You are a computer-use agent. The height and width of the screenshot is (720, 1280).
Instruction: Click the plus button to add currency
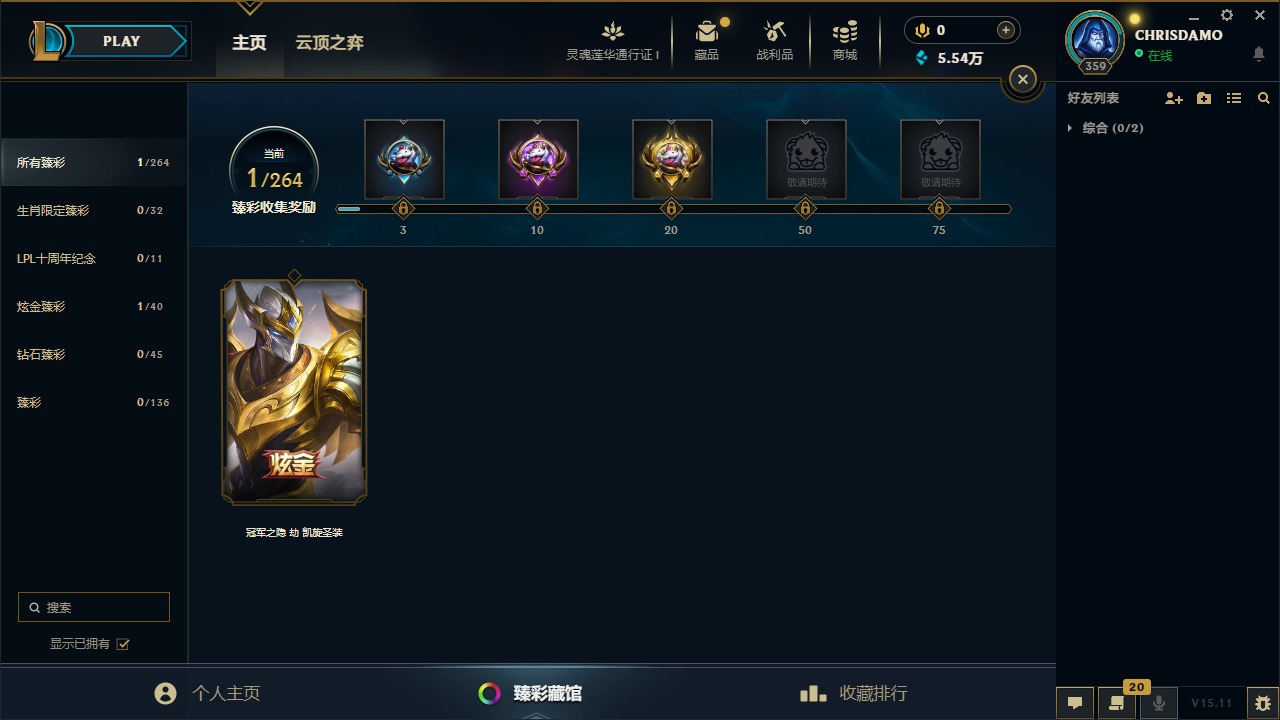1006,30
